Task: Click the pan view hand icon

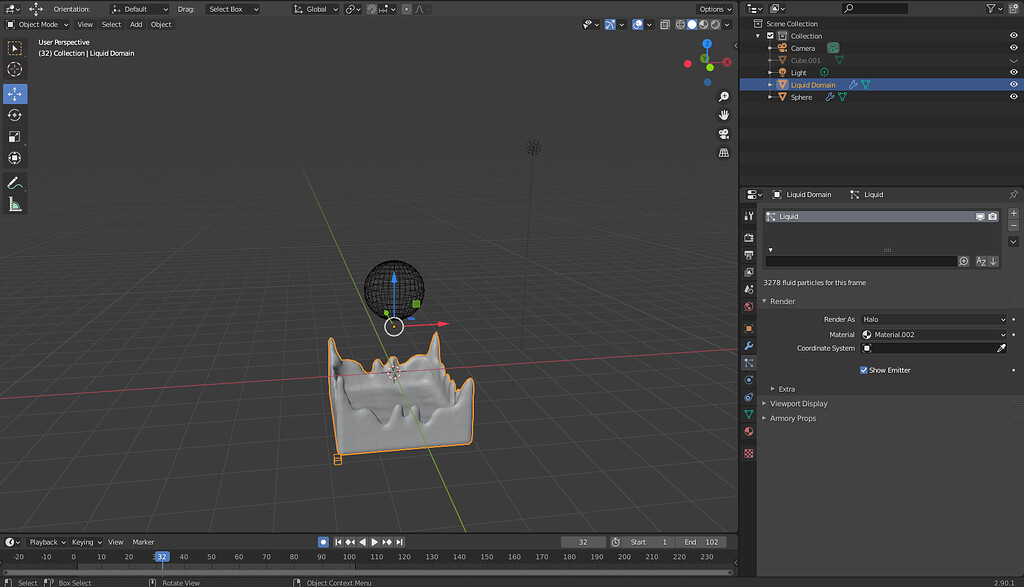Action: click(724, 115)
